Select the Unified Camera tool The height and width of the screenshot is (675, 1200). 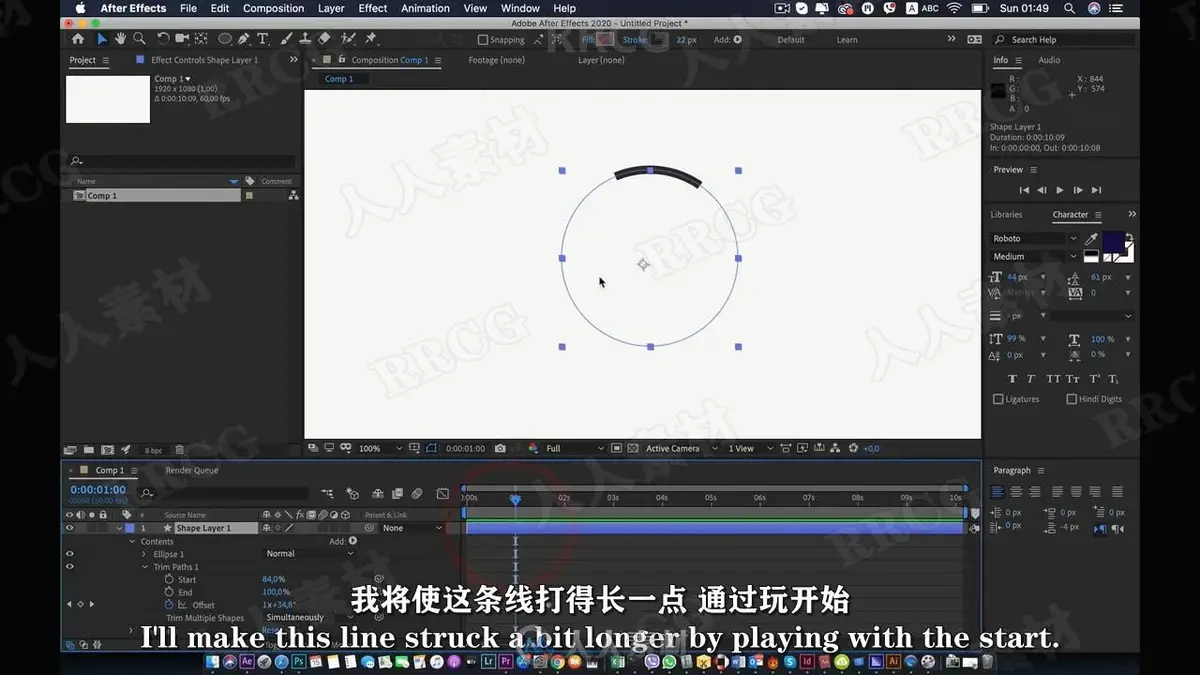click(x=183, y=39)
